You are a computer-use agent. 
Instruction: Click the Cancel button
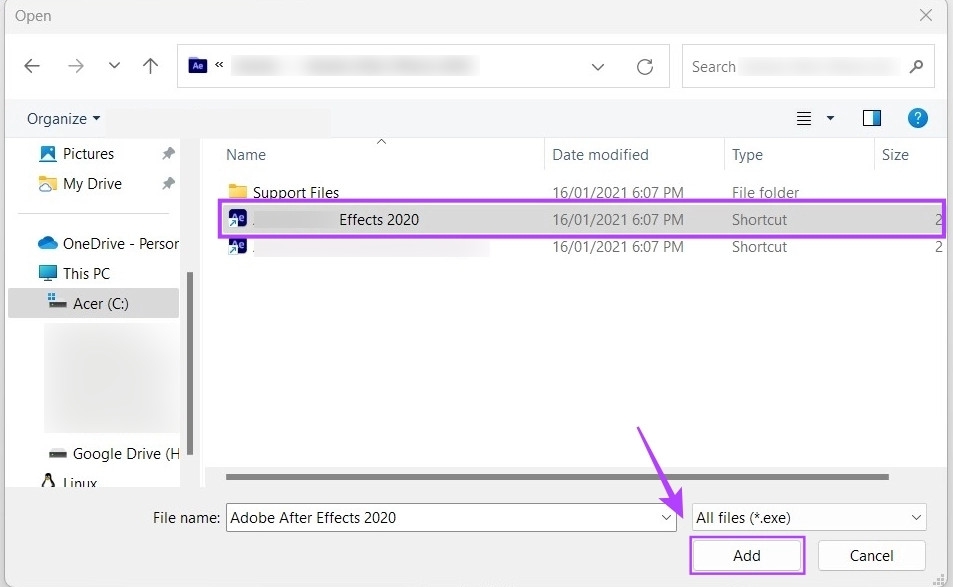(x=870, y=555)
